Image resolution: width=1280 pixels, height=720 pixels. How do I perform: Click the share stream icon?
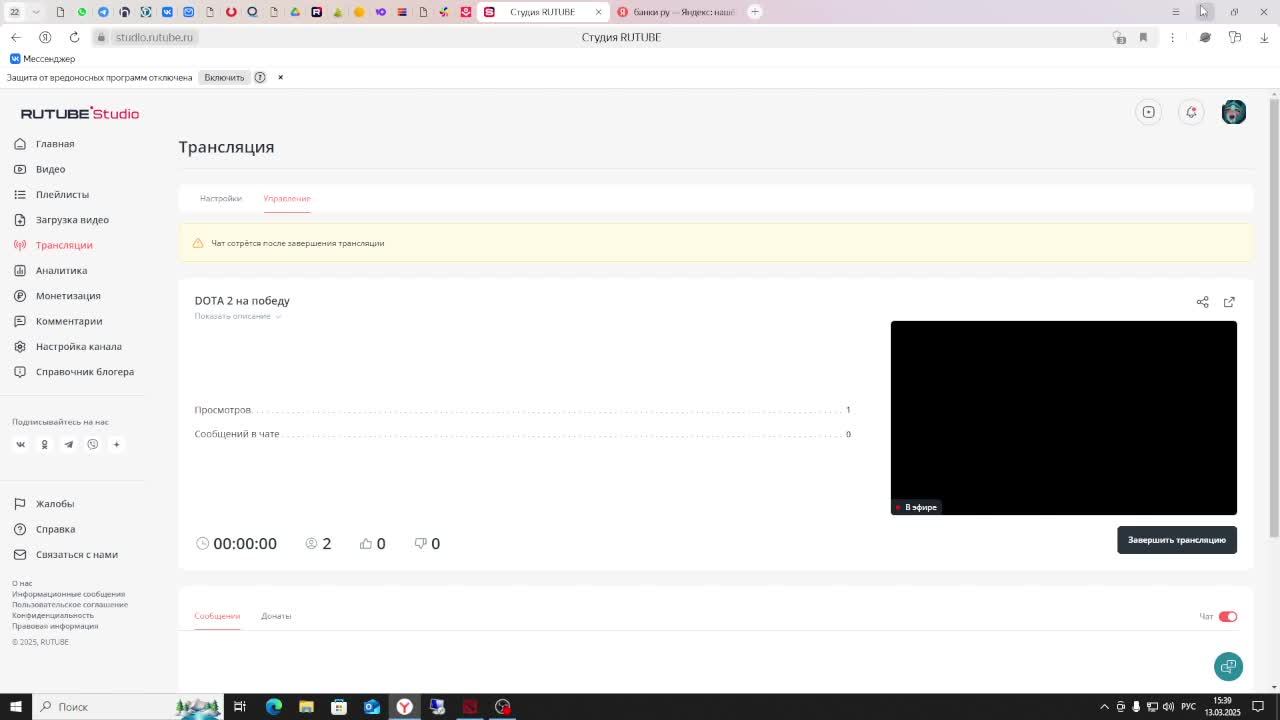click(1203, 302)
